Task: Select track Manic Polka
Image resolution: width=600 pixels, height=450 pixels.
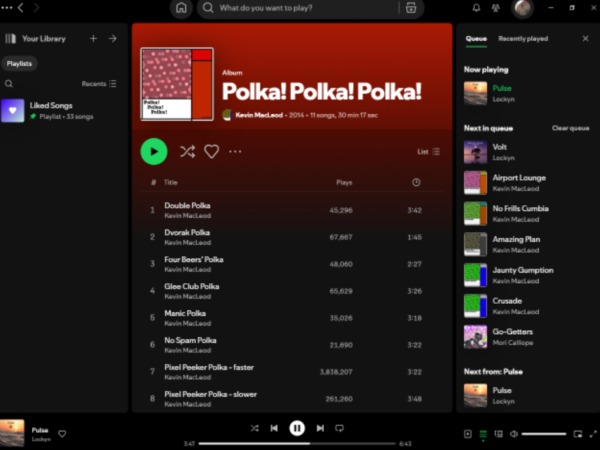Action: [292, 318]
